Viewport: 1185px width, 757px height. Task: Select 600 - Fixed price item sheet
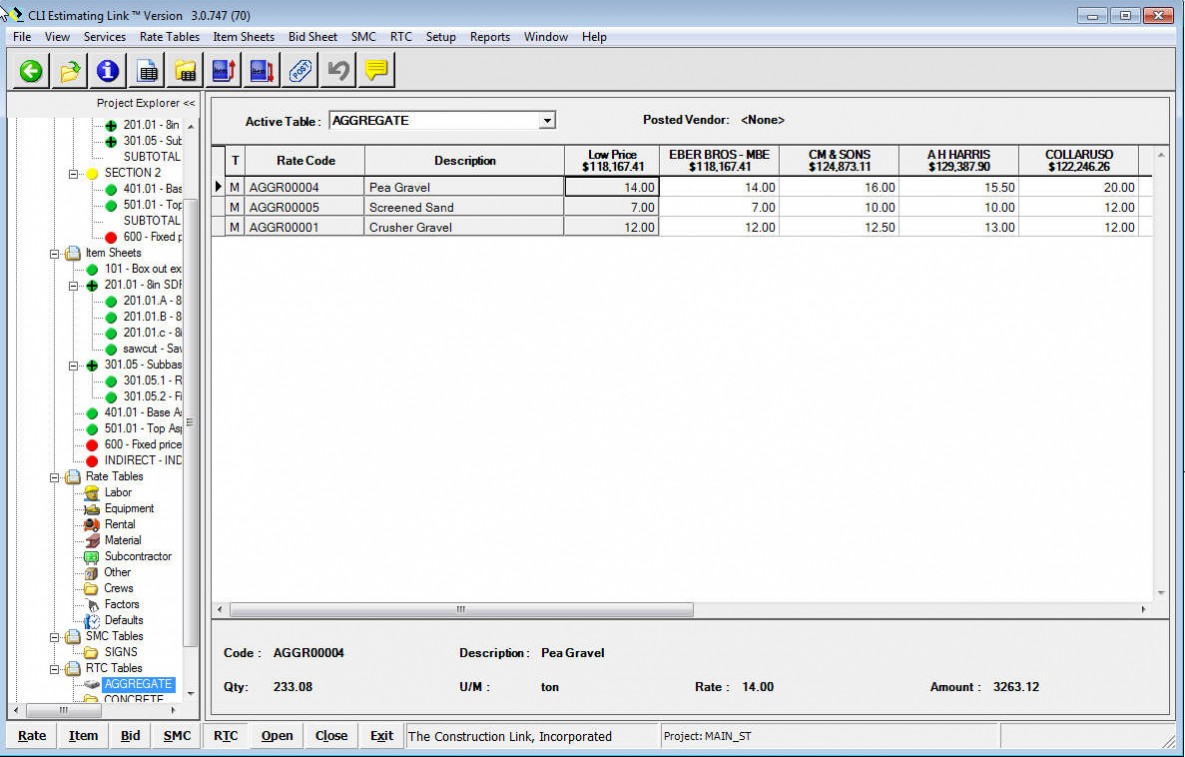click(x=143, y=444)
